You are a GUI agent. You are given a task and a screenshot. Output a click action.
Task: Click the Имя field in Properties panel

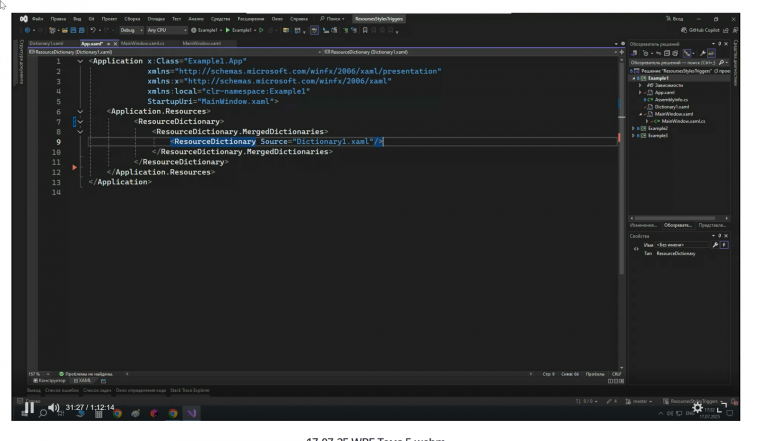[682, 245]
